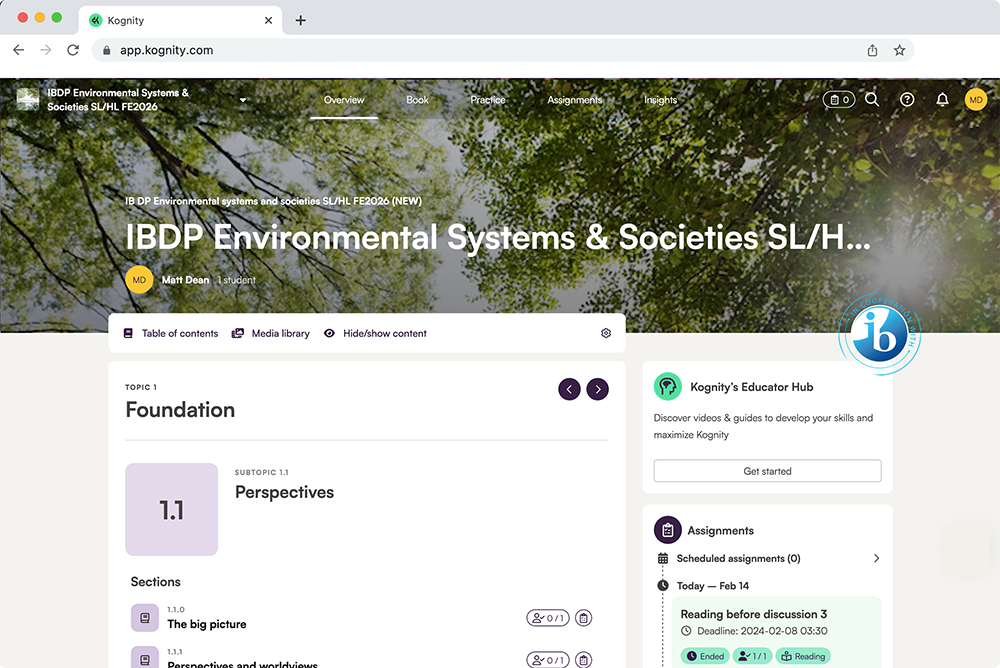Click the settings gear on the content bar
Screen dimensions: 1000x668
(x=605, y=333)
